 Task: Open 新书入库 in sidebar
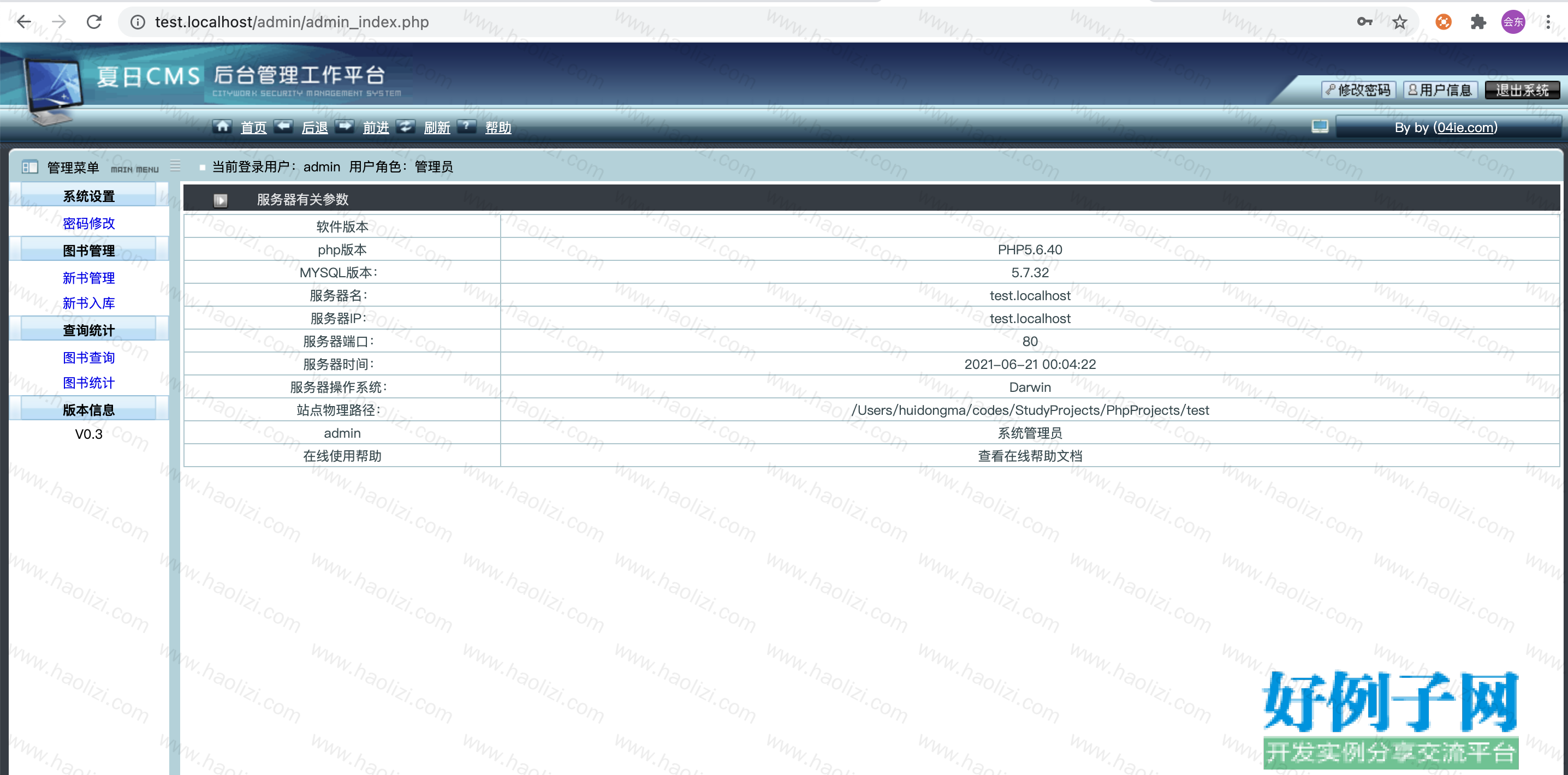click(x=89, y=303)
